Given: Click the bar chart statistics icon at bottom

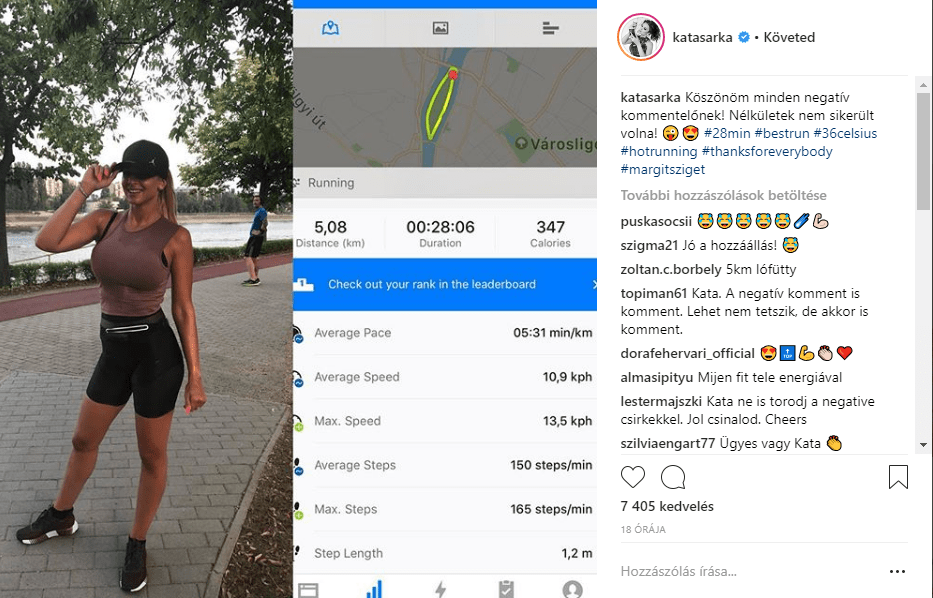Looking at the screenshot, I should pos(374,589).
